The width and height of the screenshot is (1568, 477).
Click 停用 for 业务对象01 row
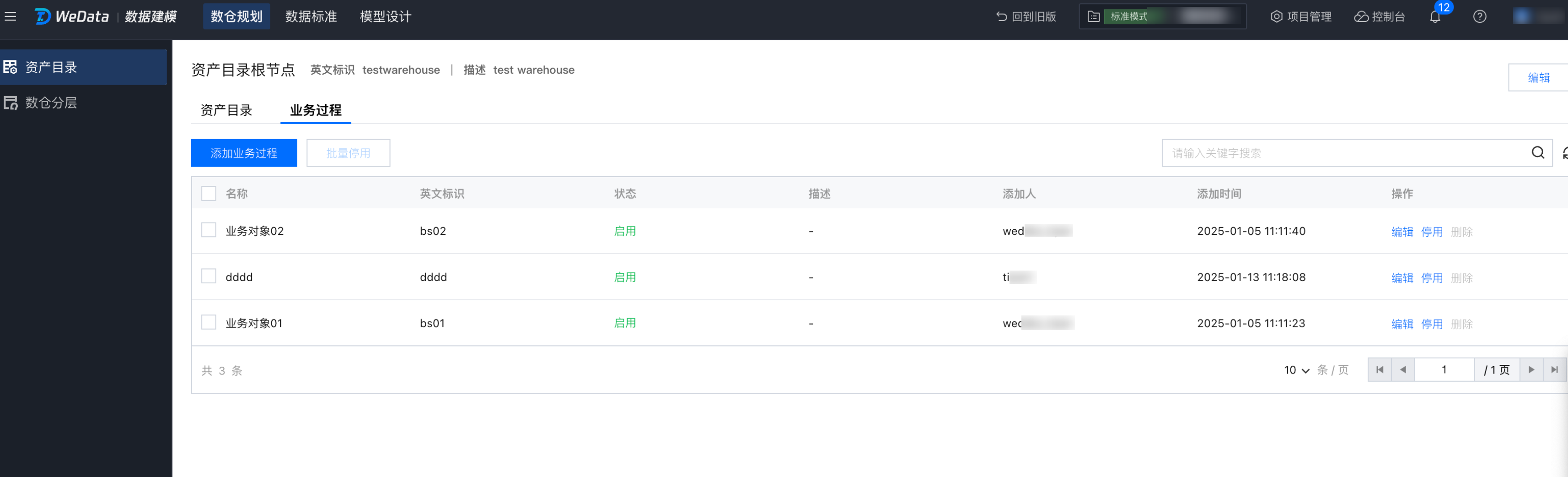1432,324
